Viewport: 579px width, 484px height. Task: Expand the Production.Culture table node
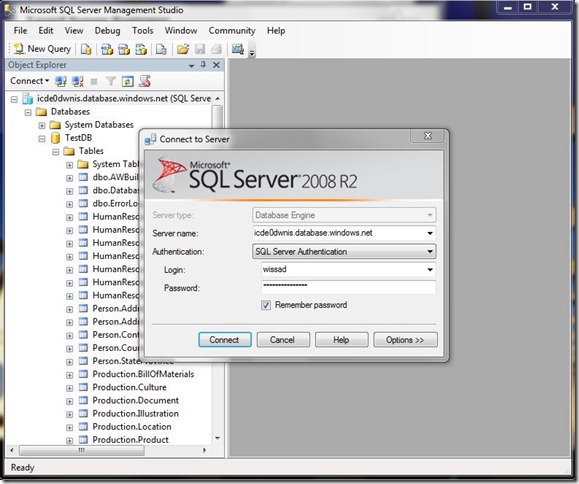pyautogui.click(x=69, y=388)
